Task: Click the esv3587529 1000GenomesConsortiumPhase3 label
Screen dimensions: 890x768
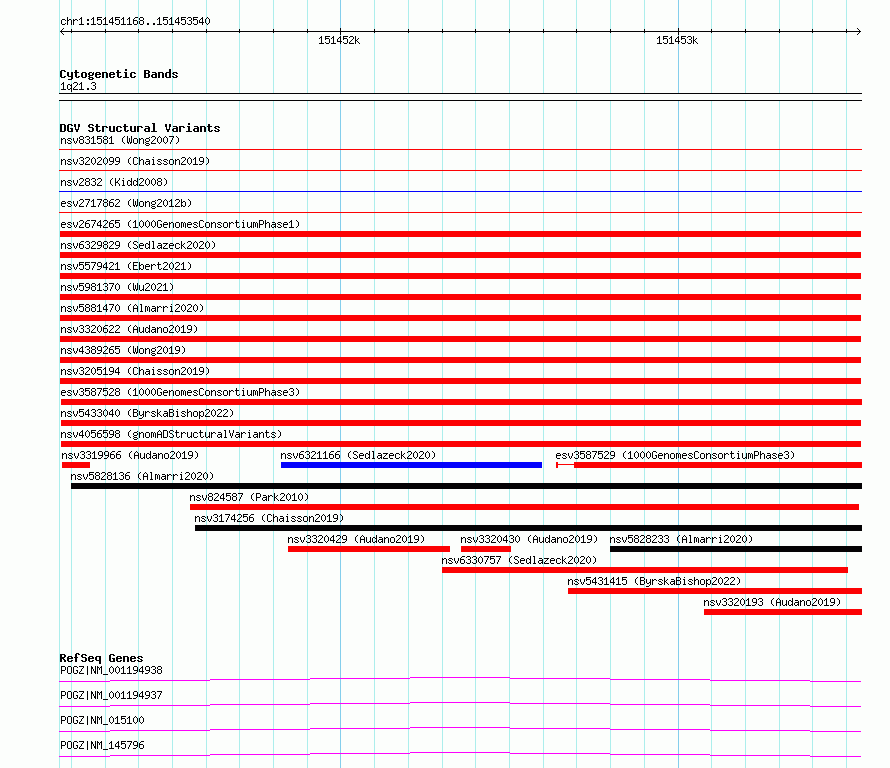Action: coord(675,455)
